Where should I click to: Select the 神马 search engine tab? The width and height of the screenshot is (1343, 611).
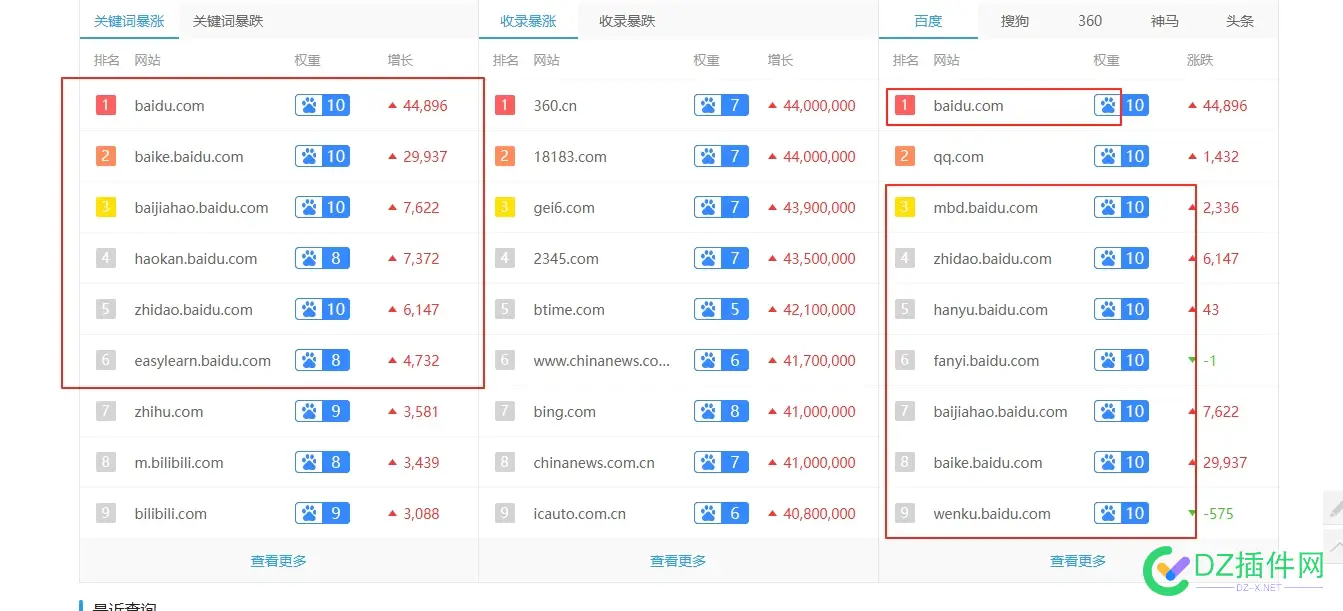[x=1165, y=21]
